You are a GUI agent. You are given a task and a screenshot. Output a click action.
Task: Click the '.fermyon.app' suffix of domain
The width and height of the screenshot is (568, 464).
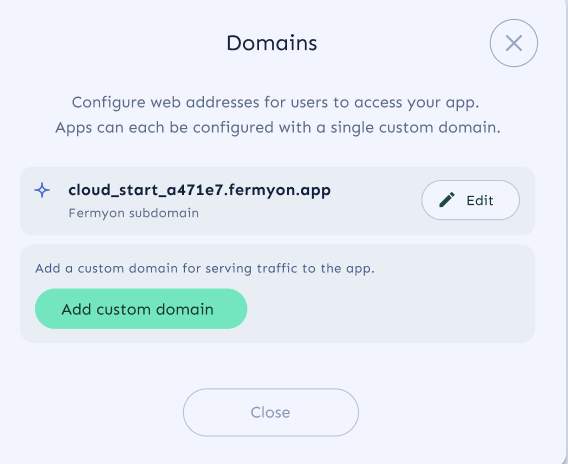276,190
